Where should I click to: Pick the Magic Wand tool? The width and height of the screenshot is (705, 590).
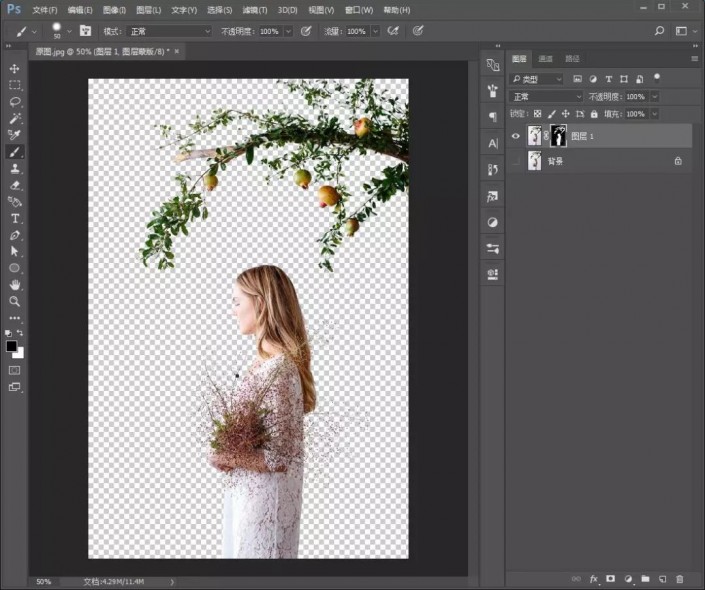tap(15, 118)
